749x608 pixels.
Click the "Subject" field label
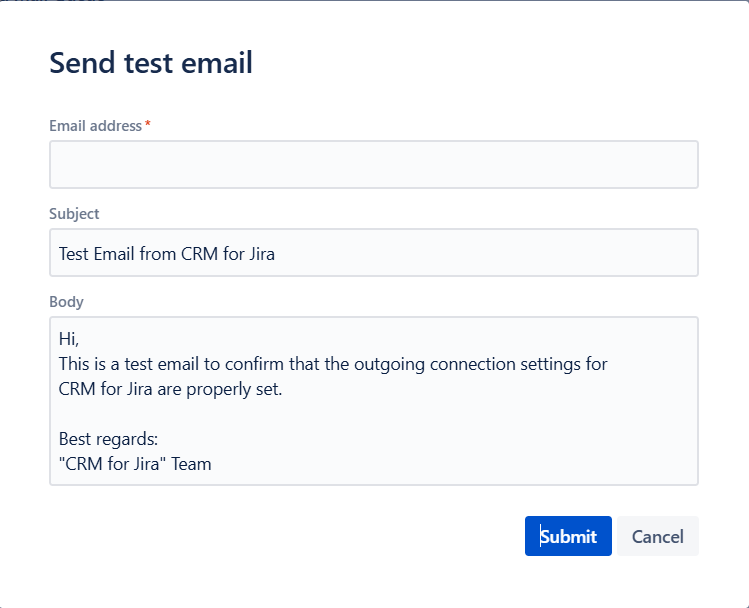(x=74, y=214)
